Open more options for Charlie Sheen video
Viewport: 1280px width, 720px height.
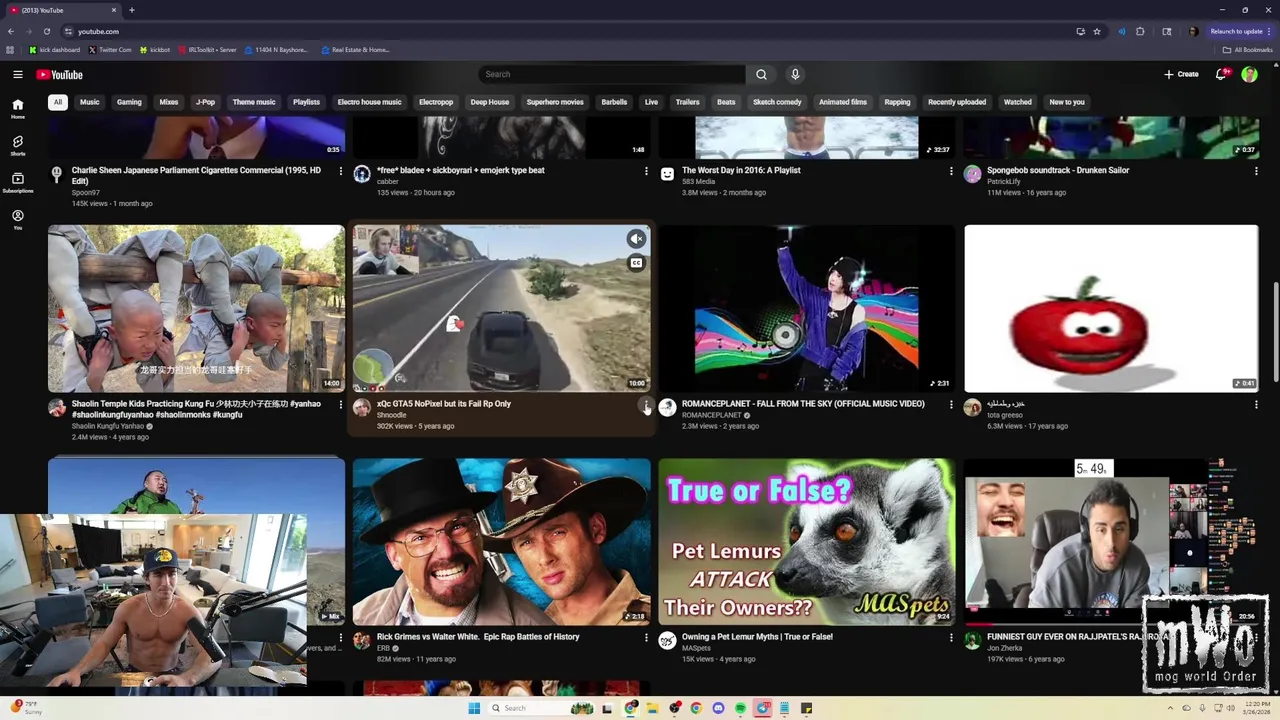(x=341, y=171)
